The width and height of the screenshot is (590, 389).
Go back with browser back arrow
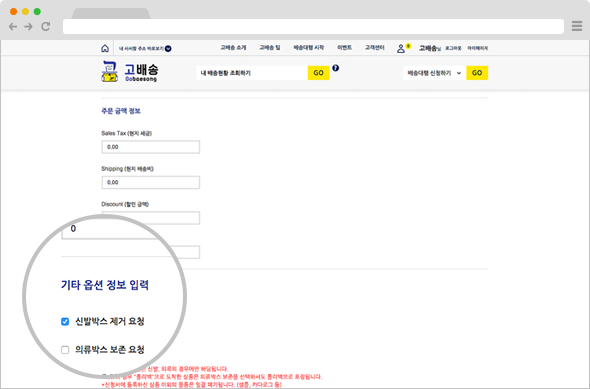point(13,26)
